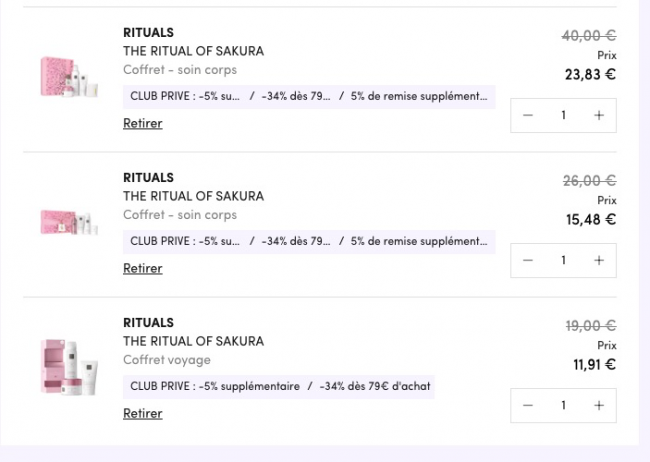Screen dimensions: 650x462
Task: Open the 40,00 € Sakura coffret thumbnail
Action: click(69, 77)
